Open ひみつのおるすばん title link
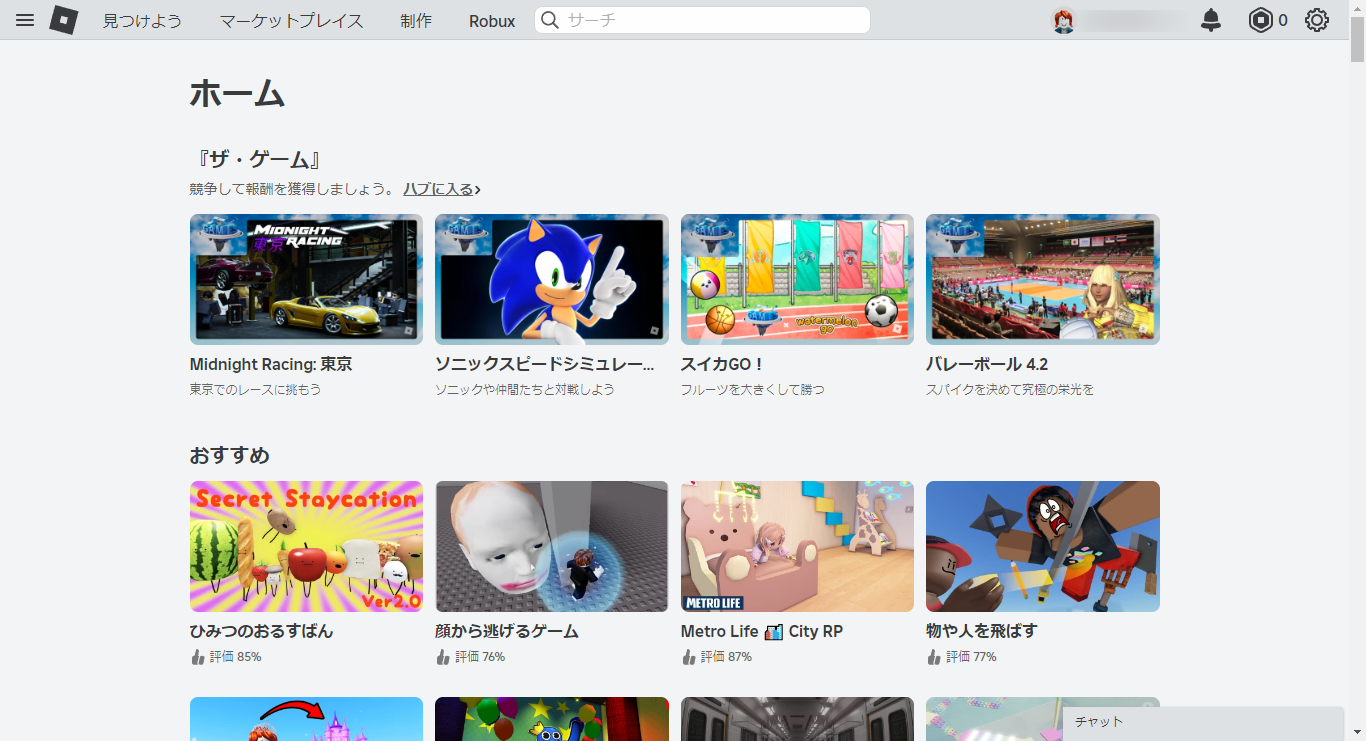Screen dimensions: 1366x741 [262, 631]
